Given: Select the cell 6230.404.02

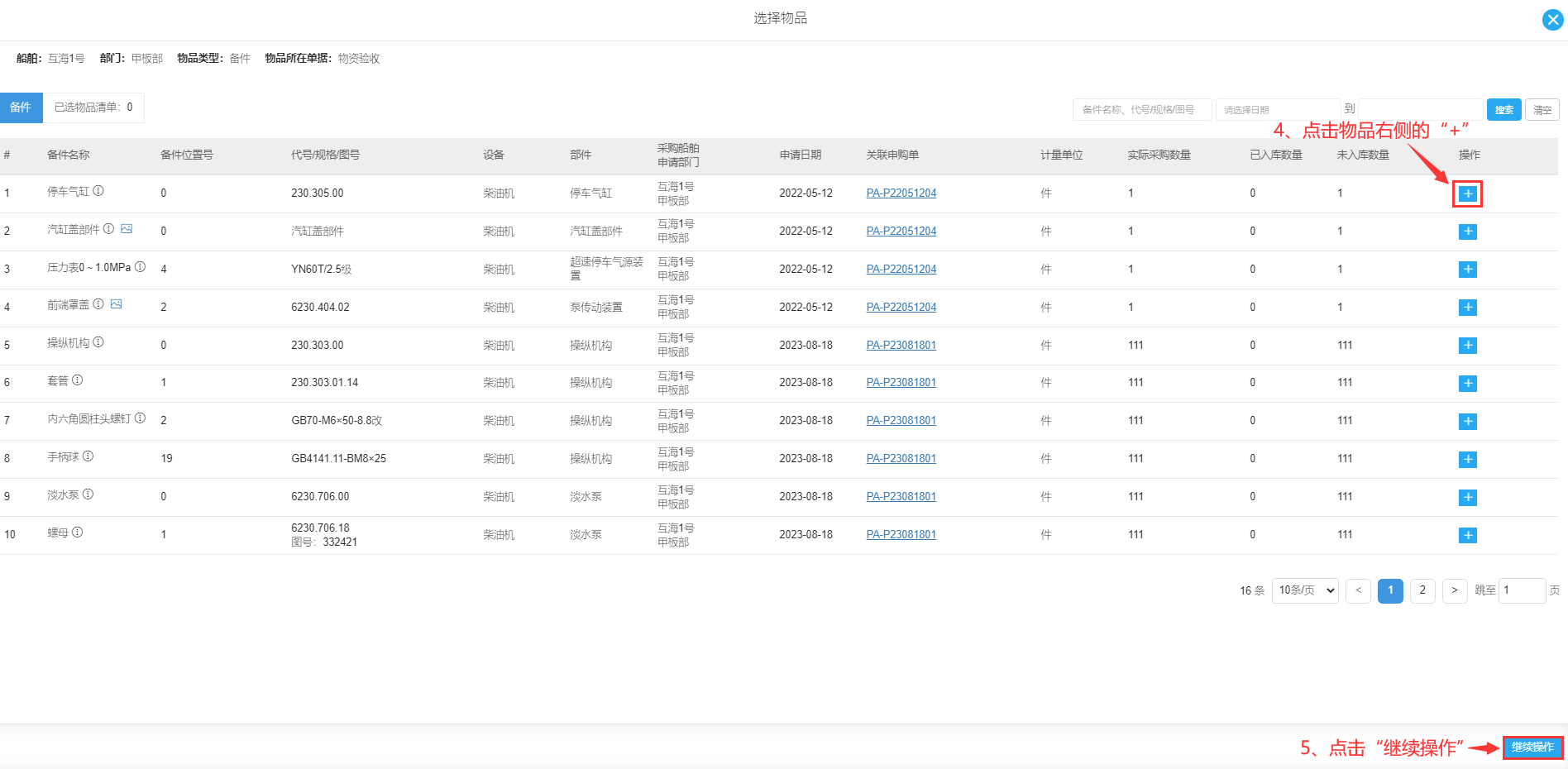Looking at the screenshot, I should pos(320,308).
